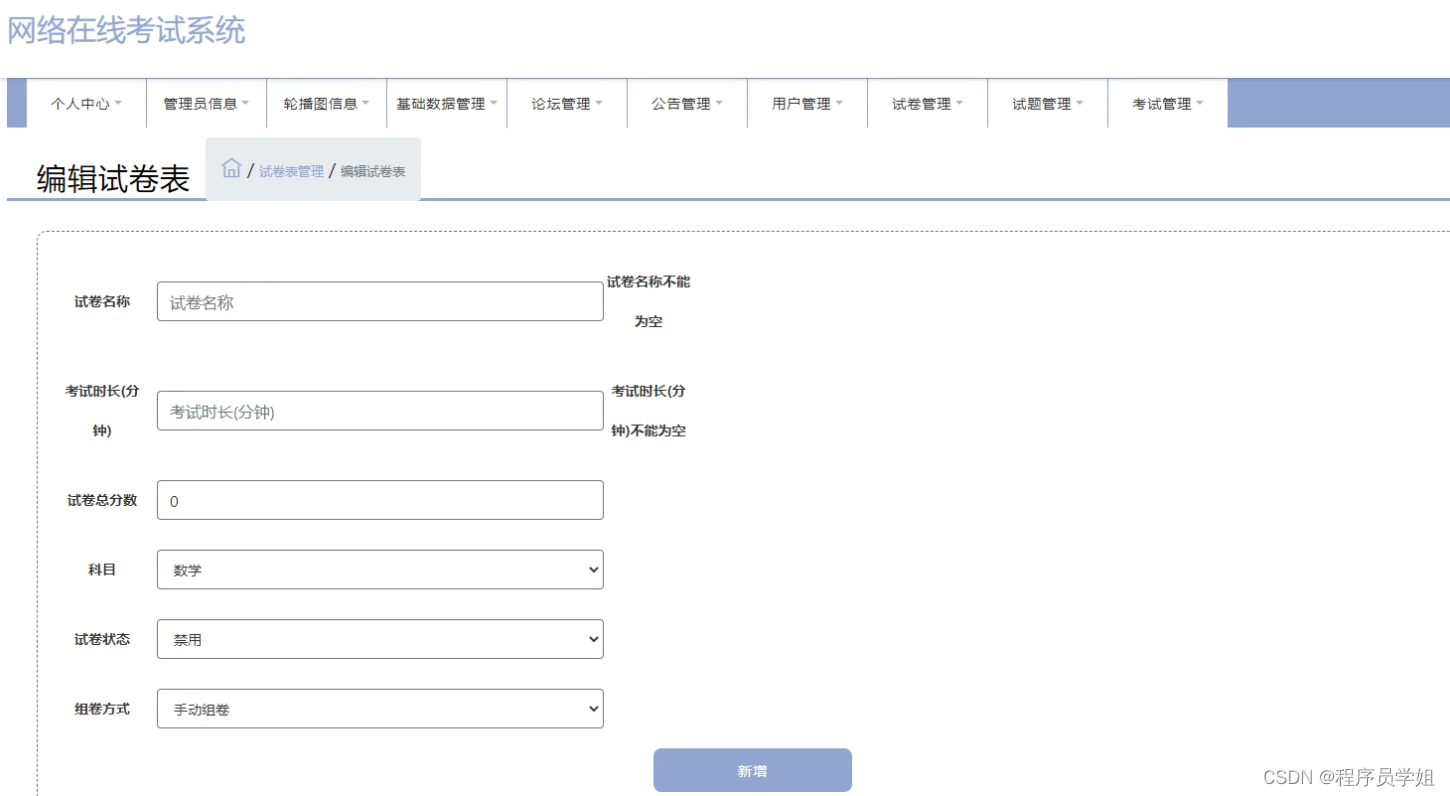Open the 科目 dropdown showing 数学
The height and width of the screenshot is (796, 1450).
pyautogui.click(x=380, y=570)
